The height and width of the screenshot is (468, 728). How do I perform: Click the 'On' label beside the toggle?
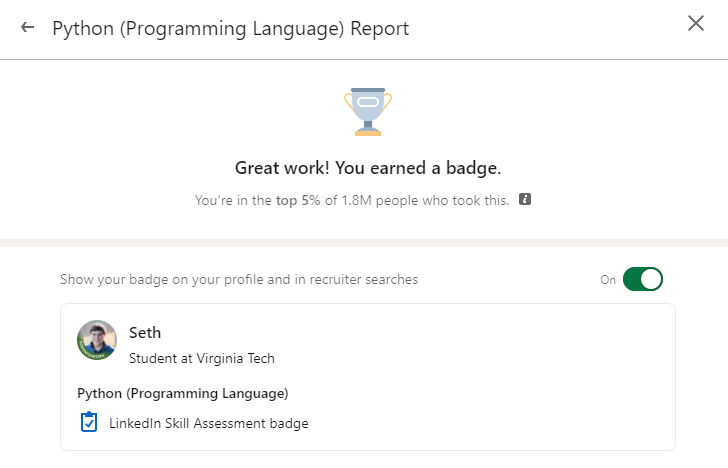point(608,280)
